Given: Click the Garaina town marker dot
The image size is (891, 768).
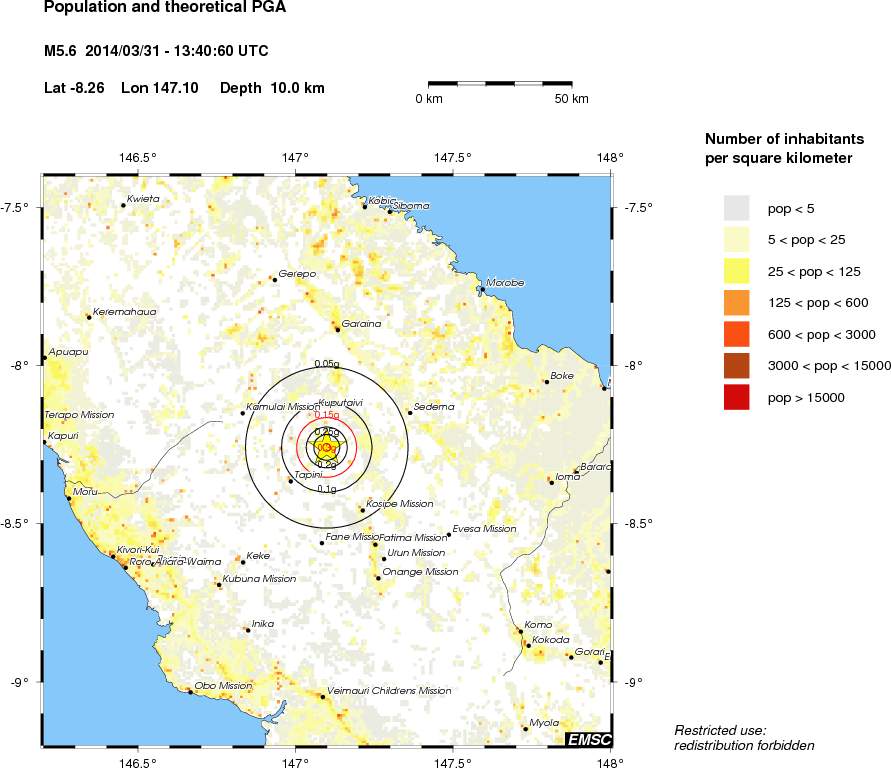Looking at the screenshot, I should [337, 329].
